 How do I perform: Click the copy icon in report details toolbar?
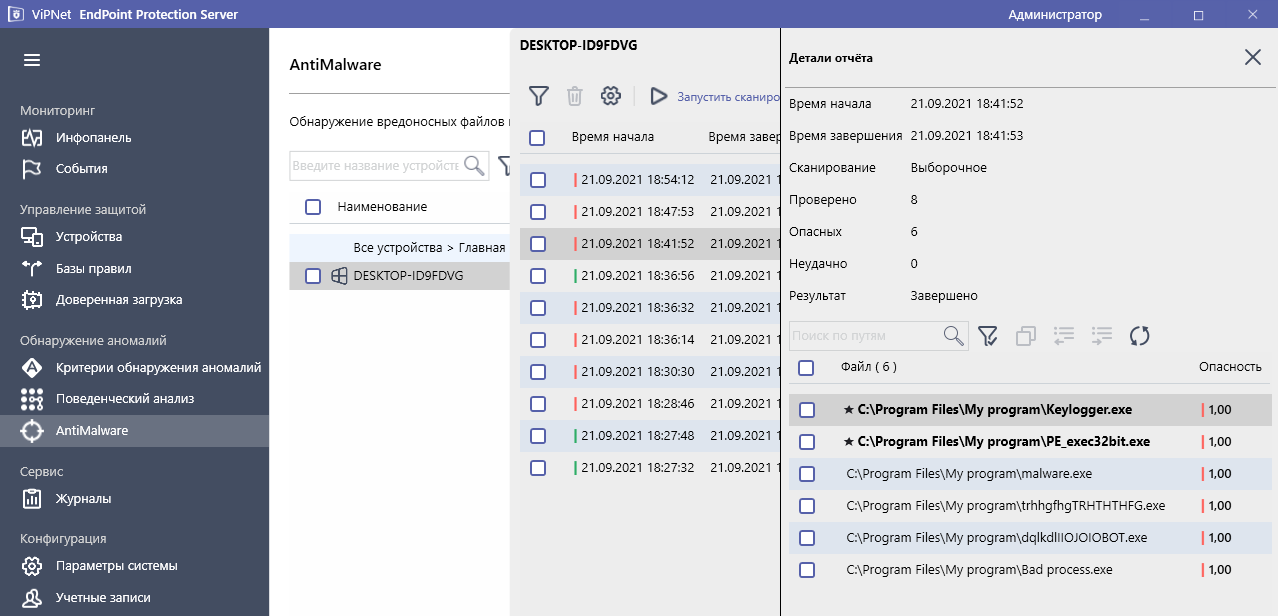coord(1025,336)
